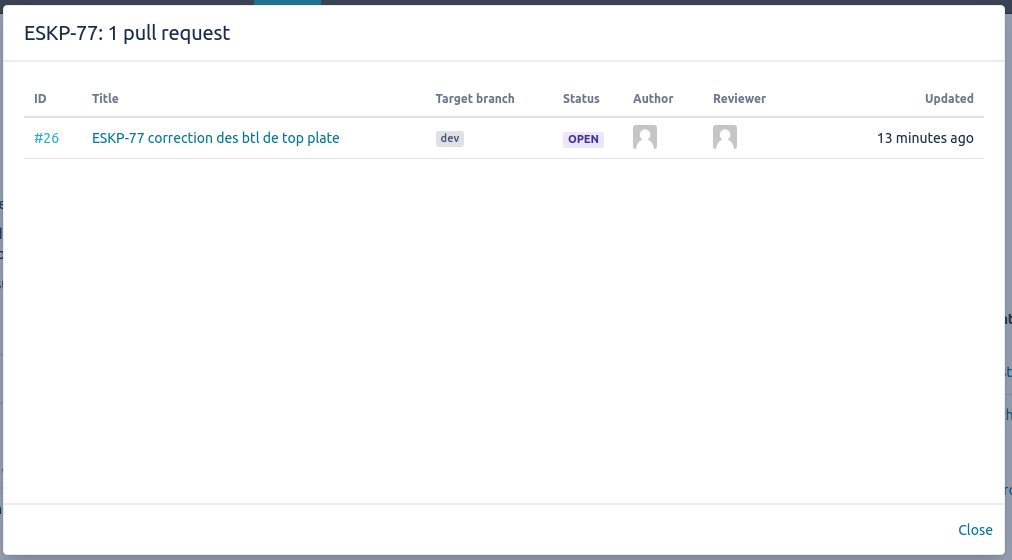Click the Reviewer avatar icon

pyautogui.click(x=725, y=137)
